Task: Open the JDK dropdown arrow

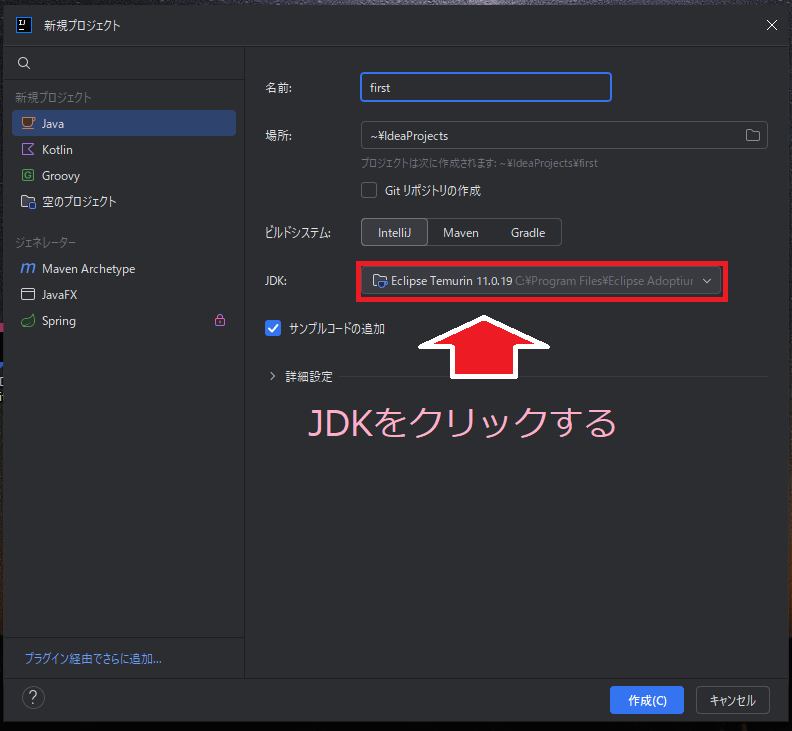Action: point(707,281)
